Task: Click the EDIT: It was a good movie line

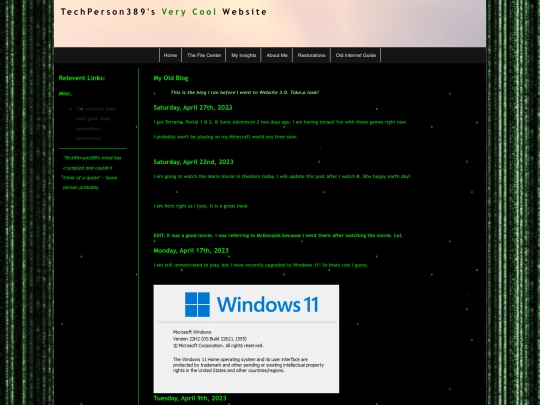Action: click(278, 236)
